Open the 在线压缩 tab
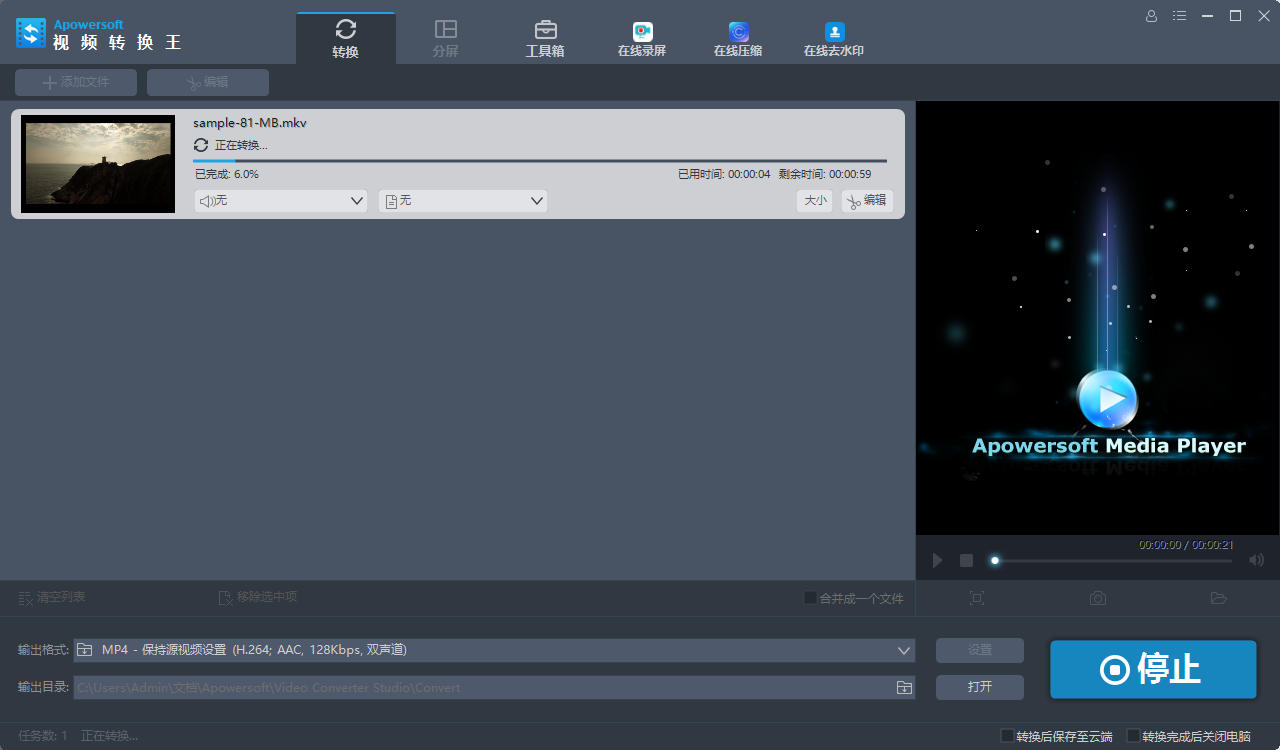Image resolution: width=1280 pixels, height=750 pixels. 738,39
